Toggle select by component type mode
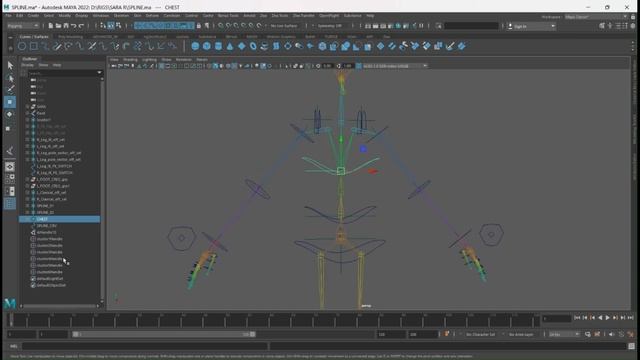Viewport: 640px width, 360px height. click(x=118, y=26)
